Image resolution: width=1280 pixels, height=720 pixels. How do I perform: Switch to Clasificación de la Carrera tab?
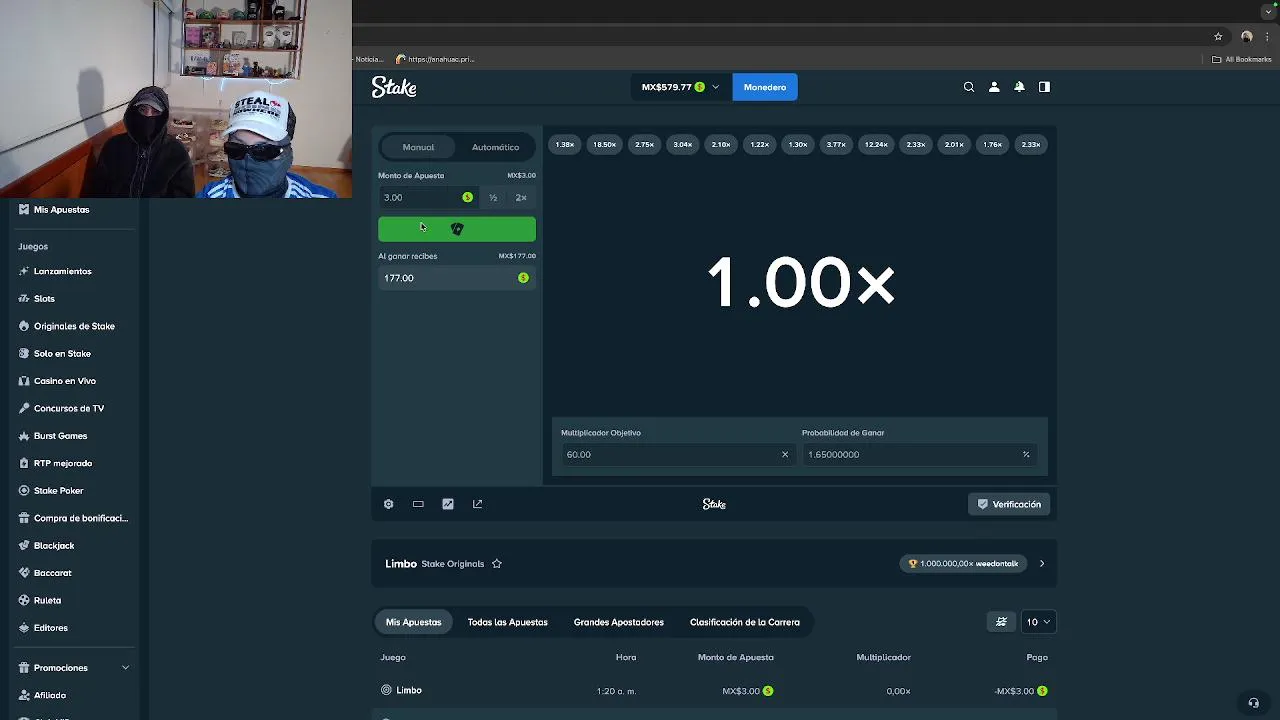click(x=744, y=622)
